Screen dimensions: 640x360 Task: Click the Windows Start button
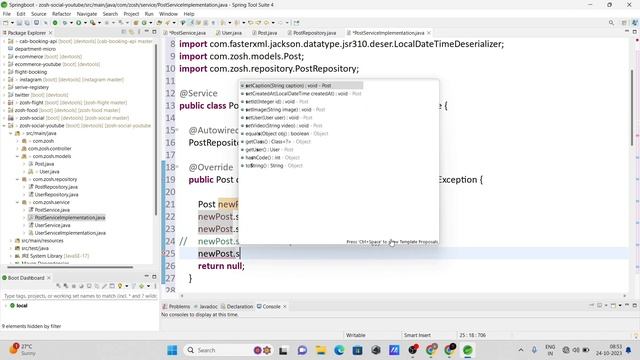[172, 350]
